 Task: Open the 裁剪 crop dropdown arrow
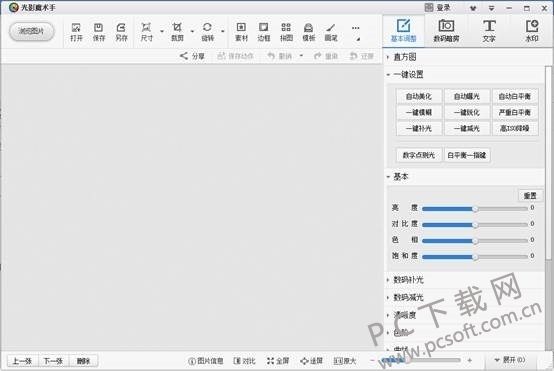pos(192,31)
